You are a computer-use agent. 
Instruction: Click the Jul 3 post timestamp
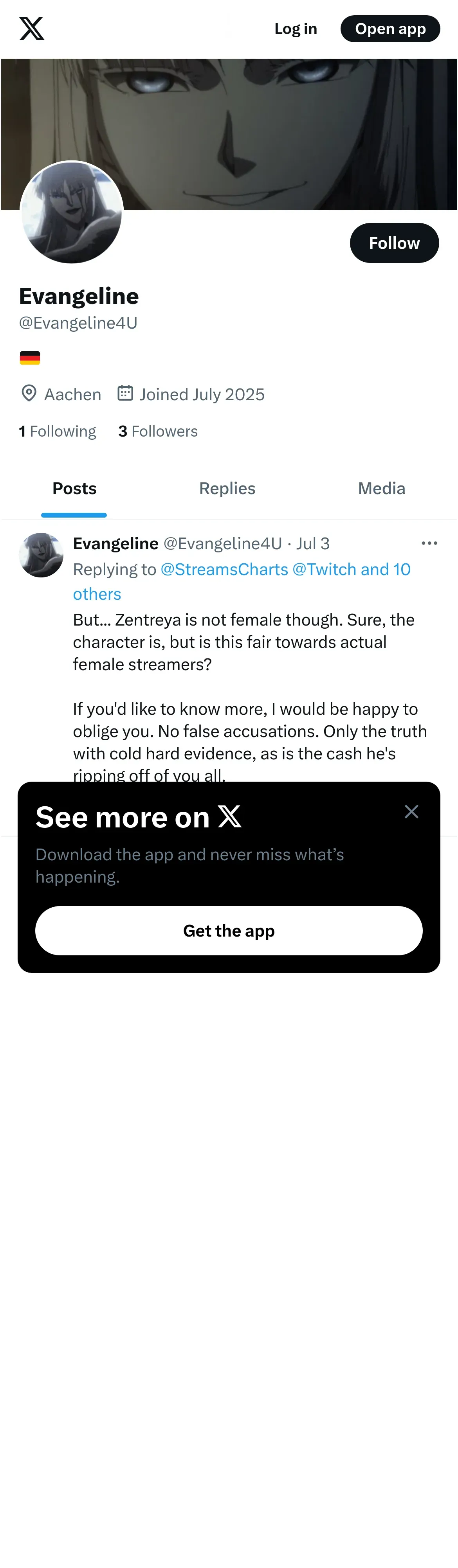[x=313, y=543]
